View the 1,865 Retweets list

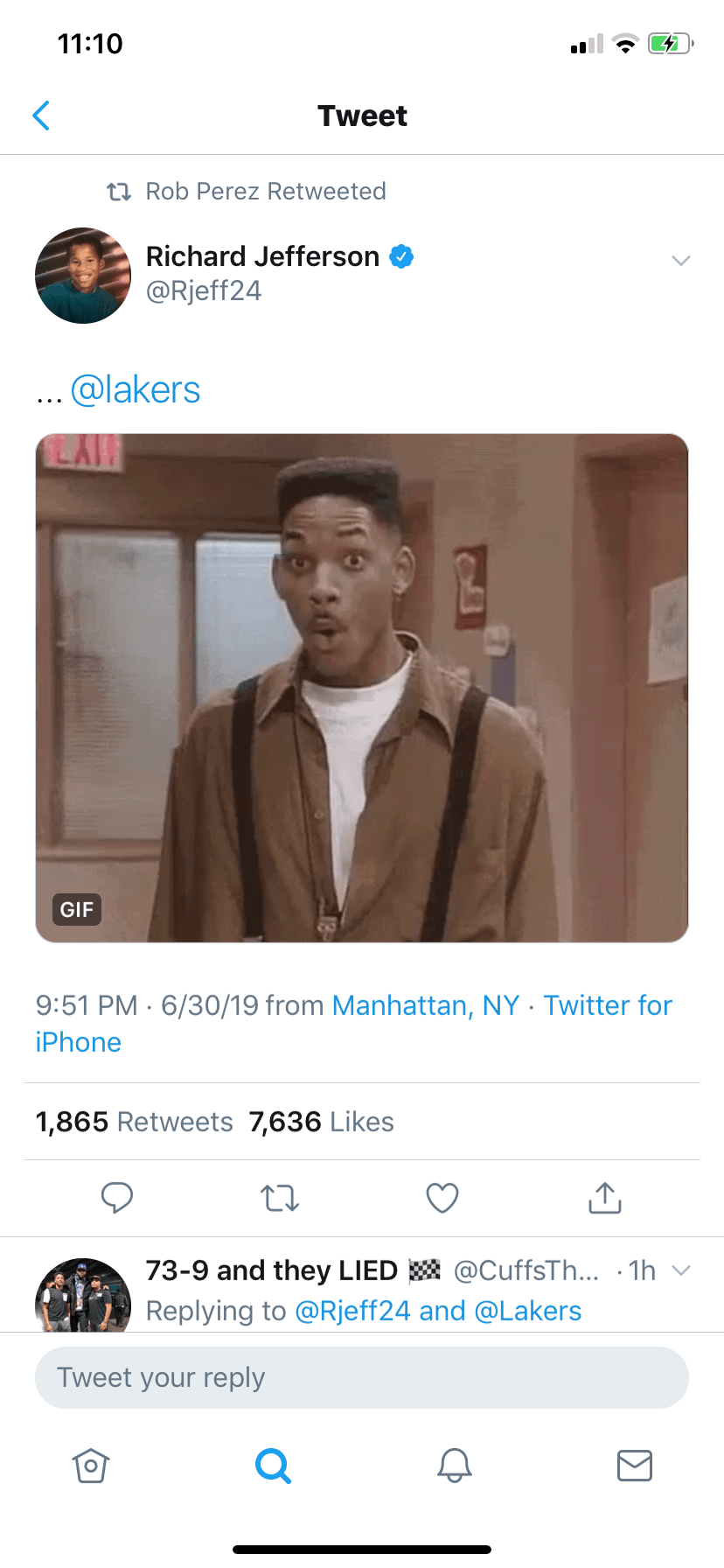tap(135, 1122)
